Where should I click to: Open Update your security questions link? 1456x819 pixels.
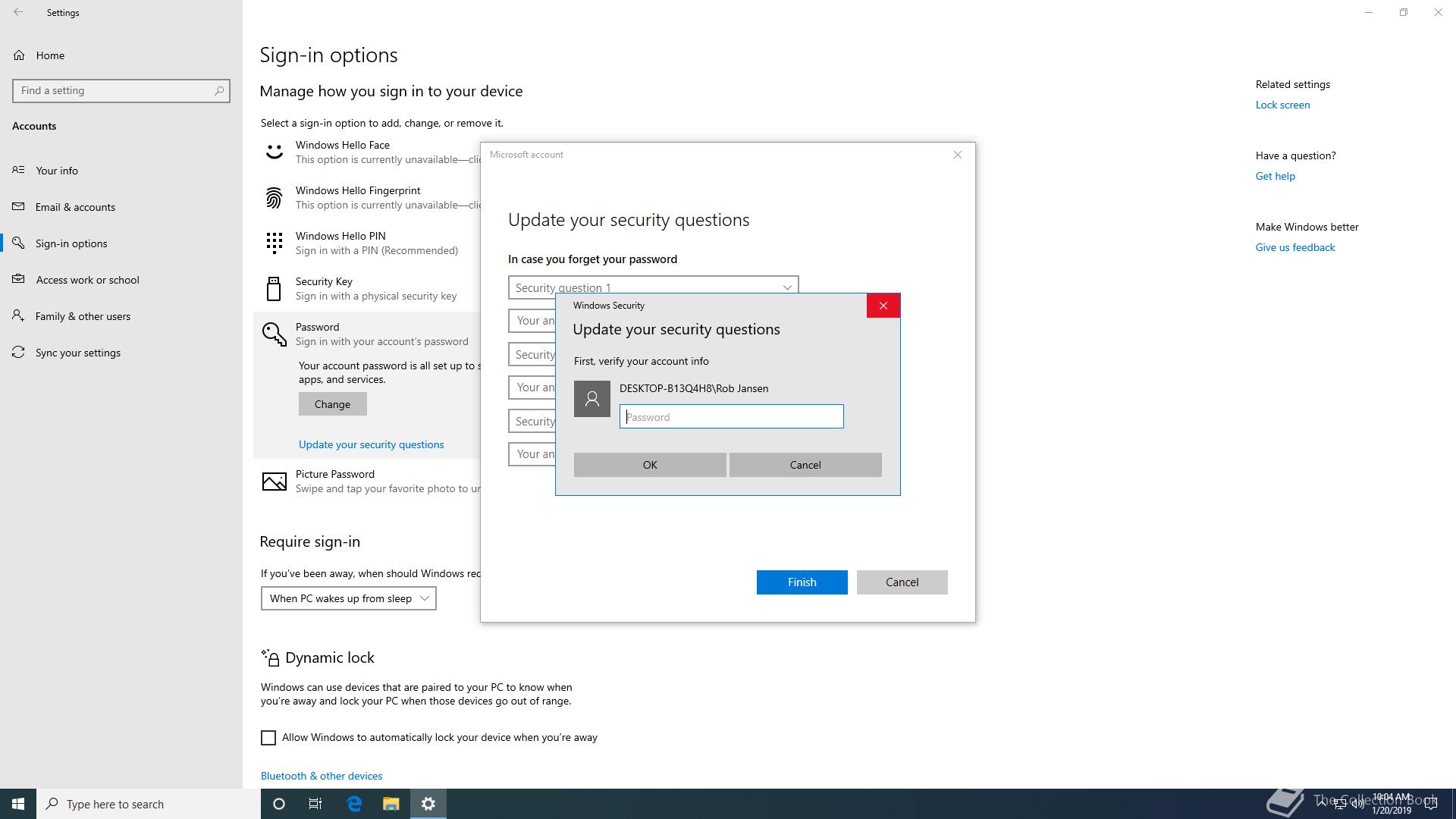pos(371,444)
